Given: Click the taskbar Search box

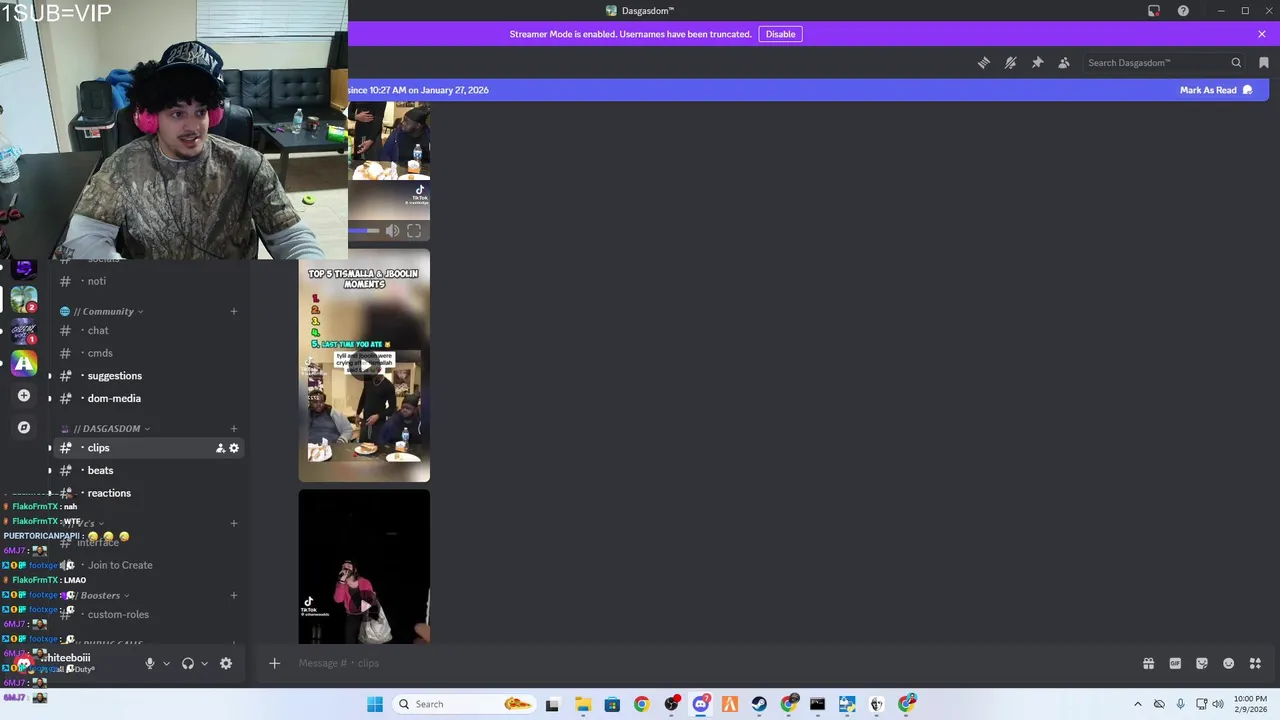Looking at the screenshot, I should (x=466, y=704).
